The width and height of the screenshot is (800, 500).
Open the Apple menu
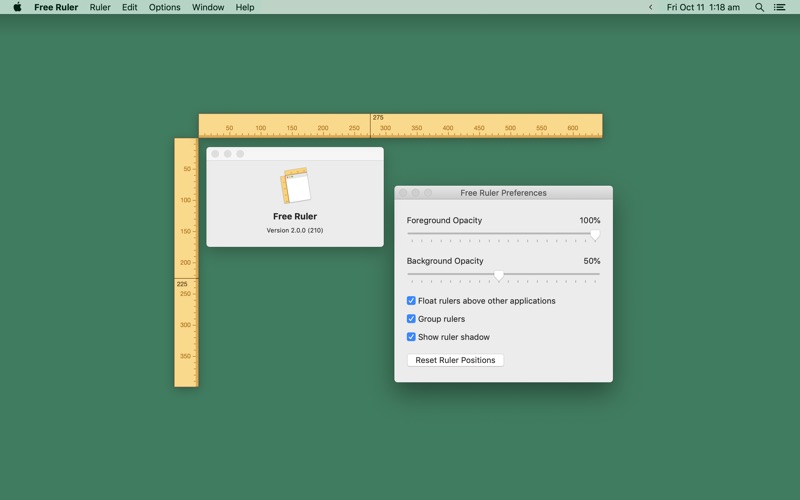[x=17, y=7]
